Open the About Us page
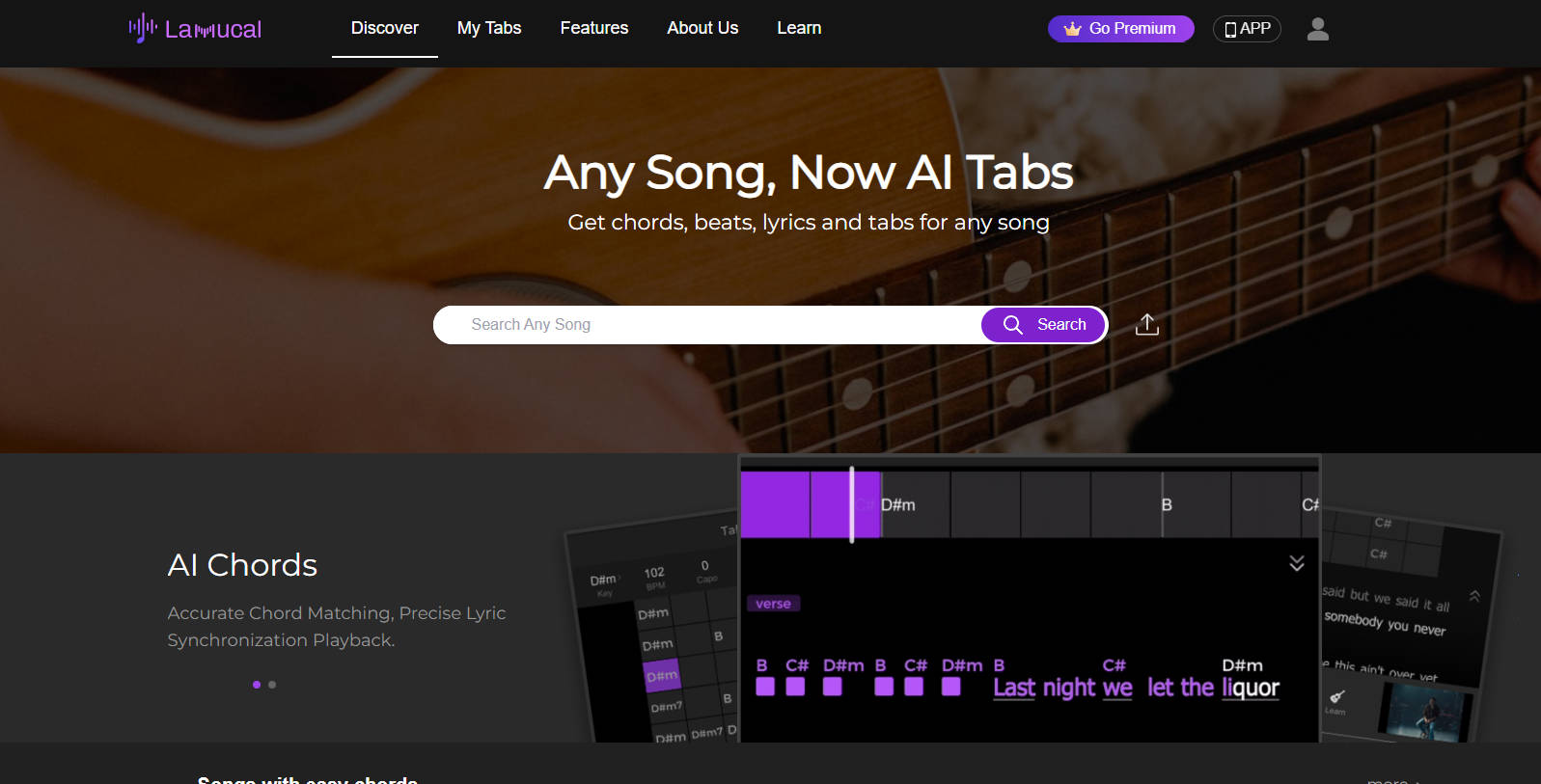 [x=702, y=29]
